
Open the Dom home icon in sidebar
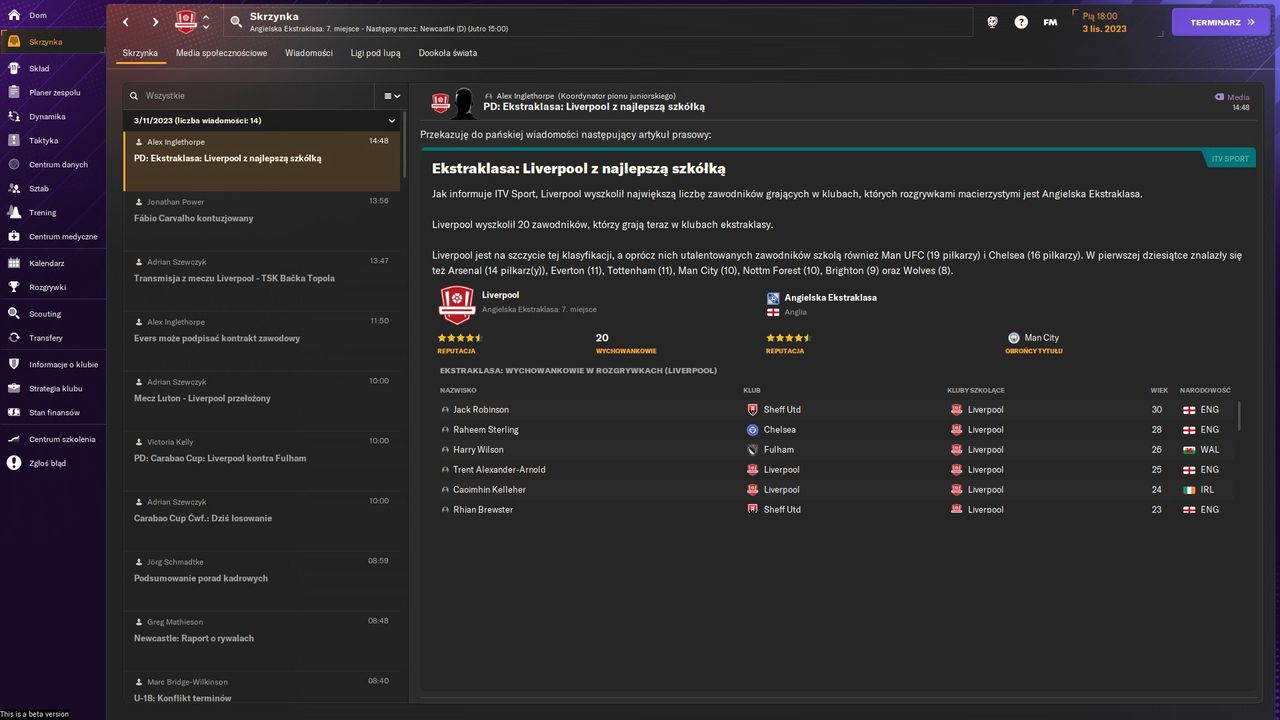[14, 15]
